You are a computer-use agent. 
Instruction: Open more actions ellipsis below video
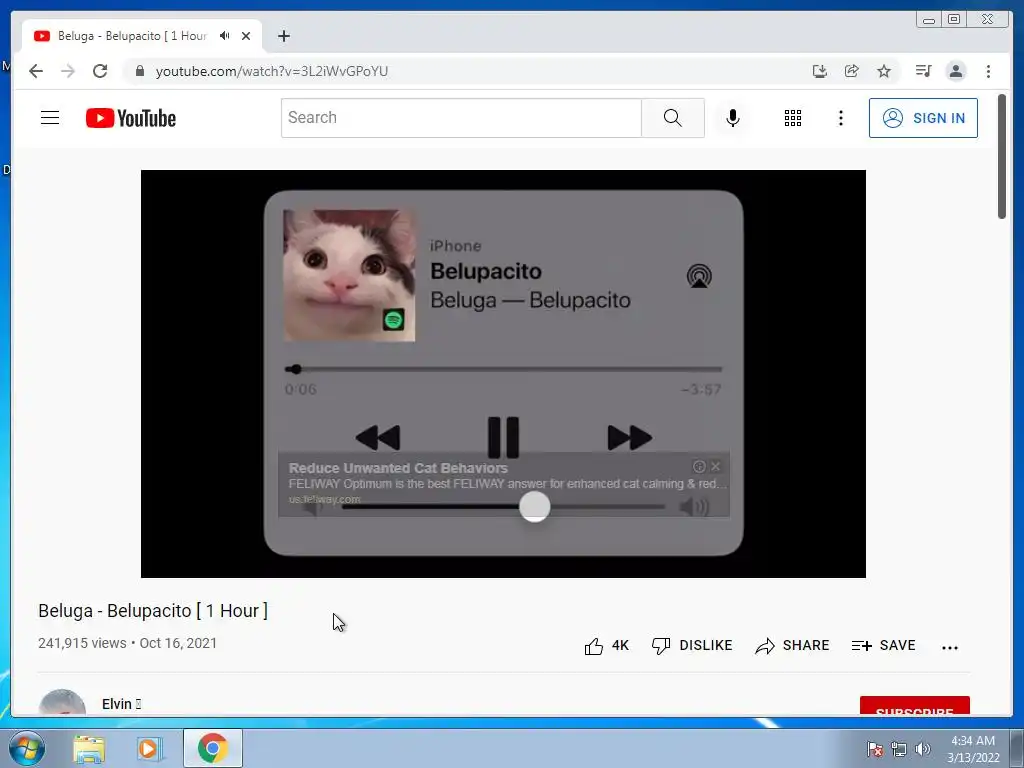950,647
